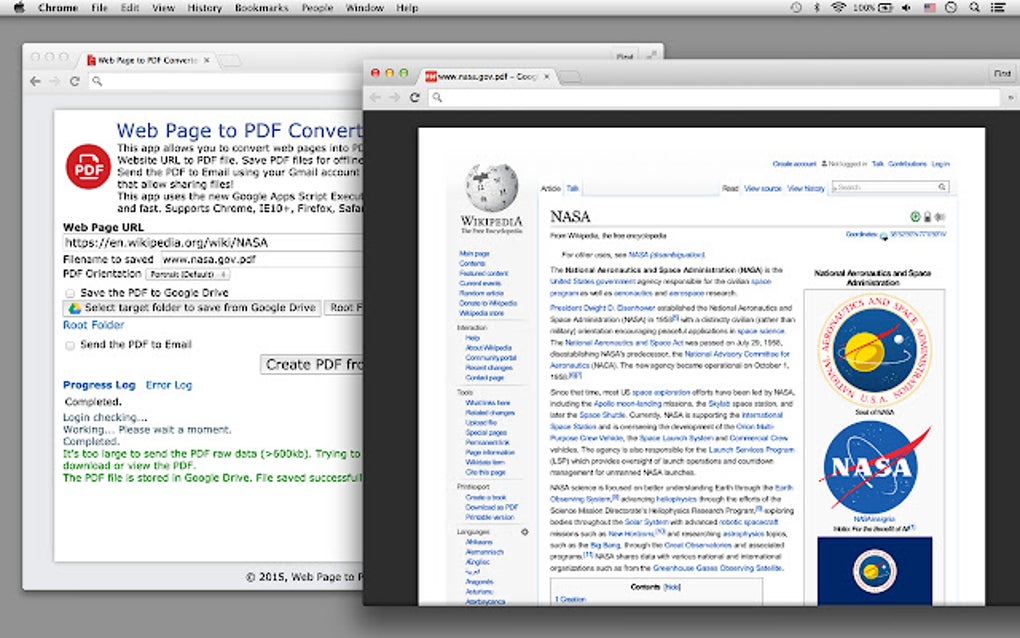1020x638 pixels.
Task: Check Send the PDF to Email
Action: (69, 345)
